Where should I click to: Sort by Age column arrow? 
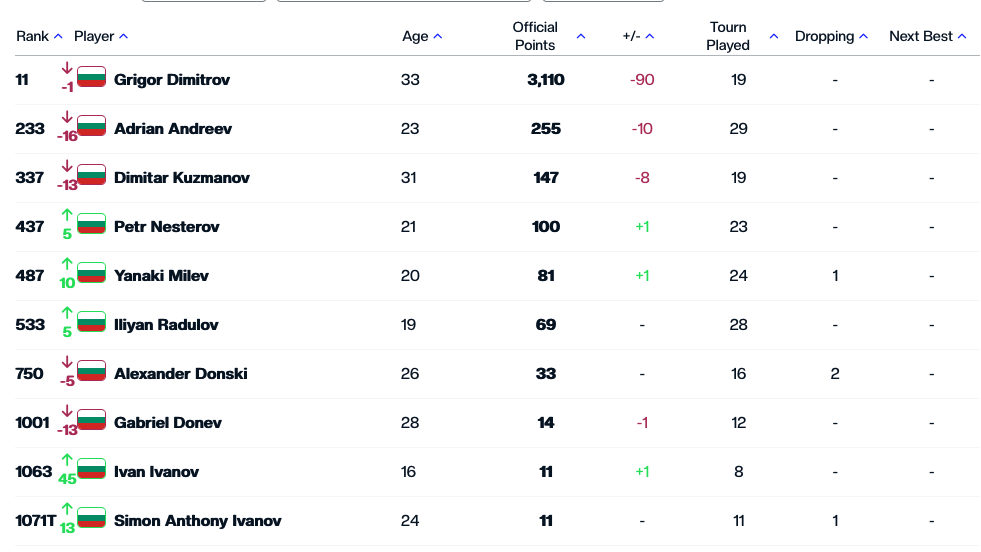click(x=438, y=37)
